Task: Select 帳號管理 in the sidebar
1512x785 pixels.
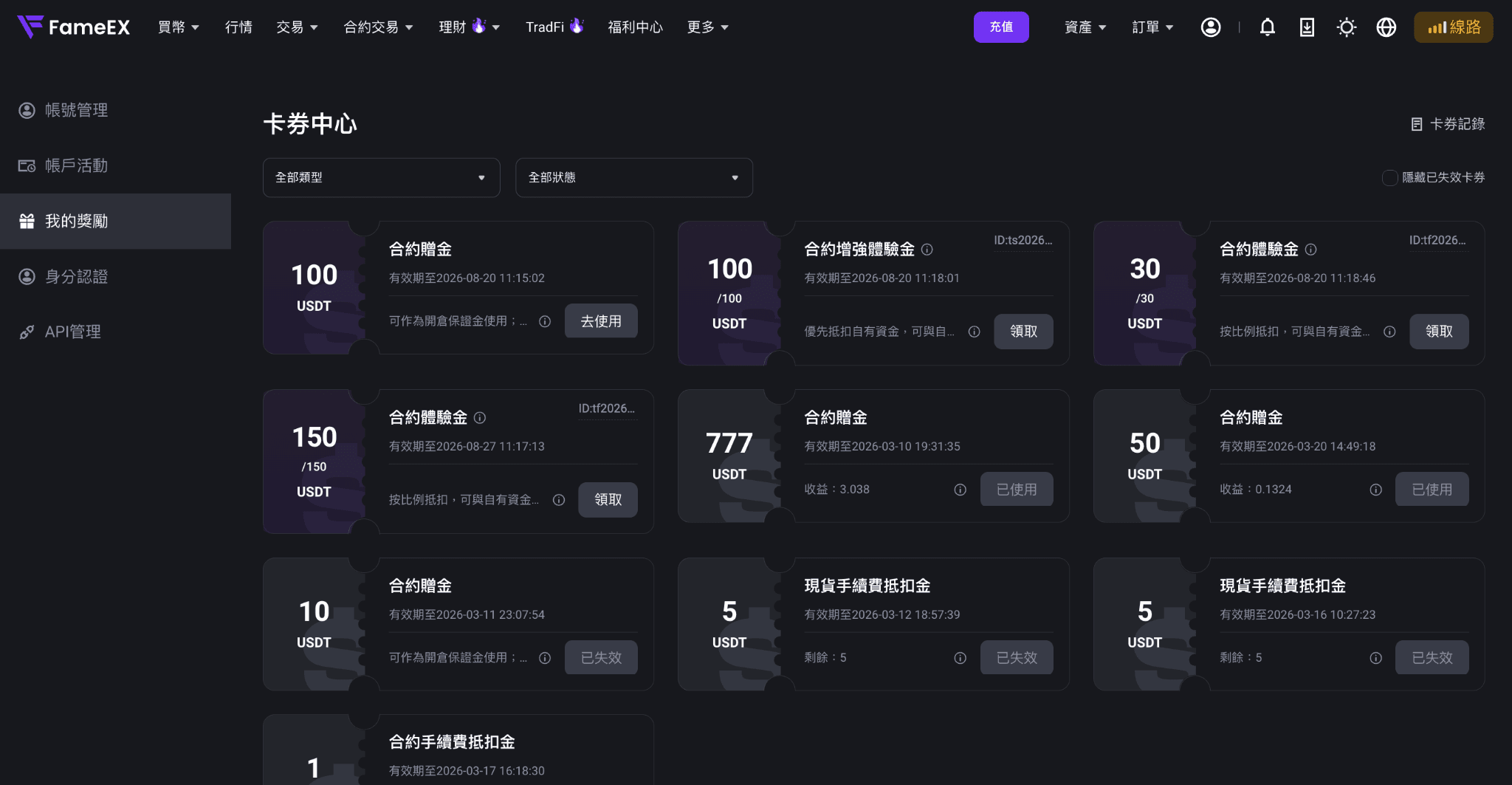Action: coord(115,110)
